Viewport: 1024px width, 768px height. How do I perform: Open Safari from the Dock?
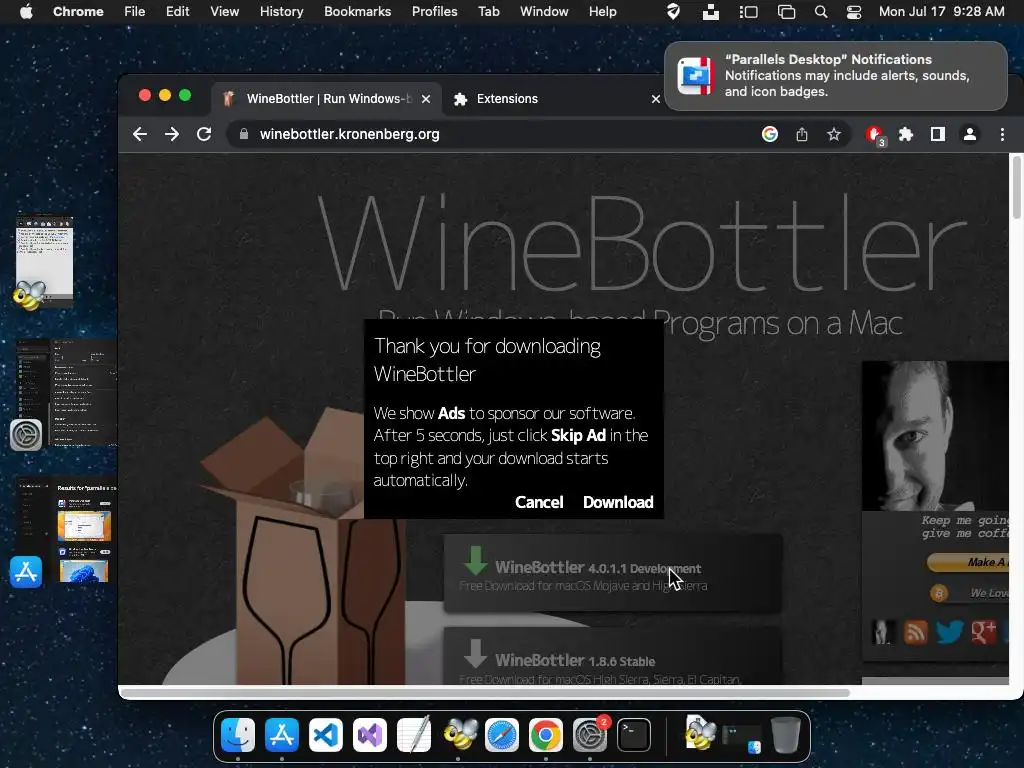(502, 735)
